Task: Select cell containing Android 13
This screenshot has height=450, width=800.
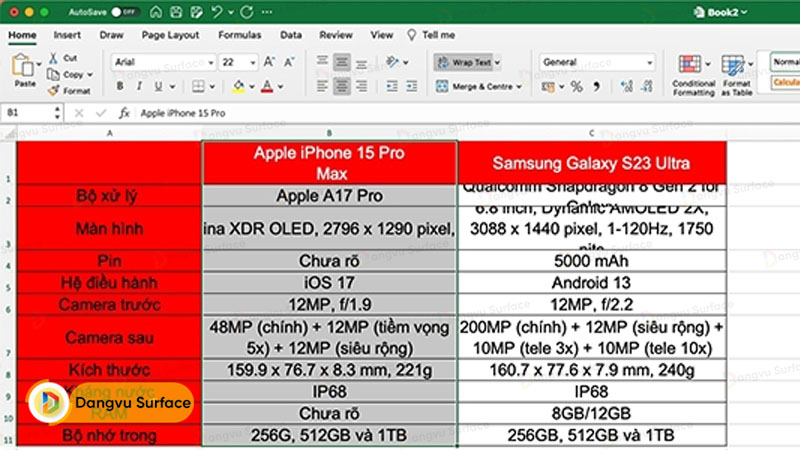Action: 591,282
